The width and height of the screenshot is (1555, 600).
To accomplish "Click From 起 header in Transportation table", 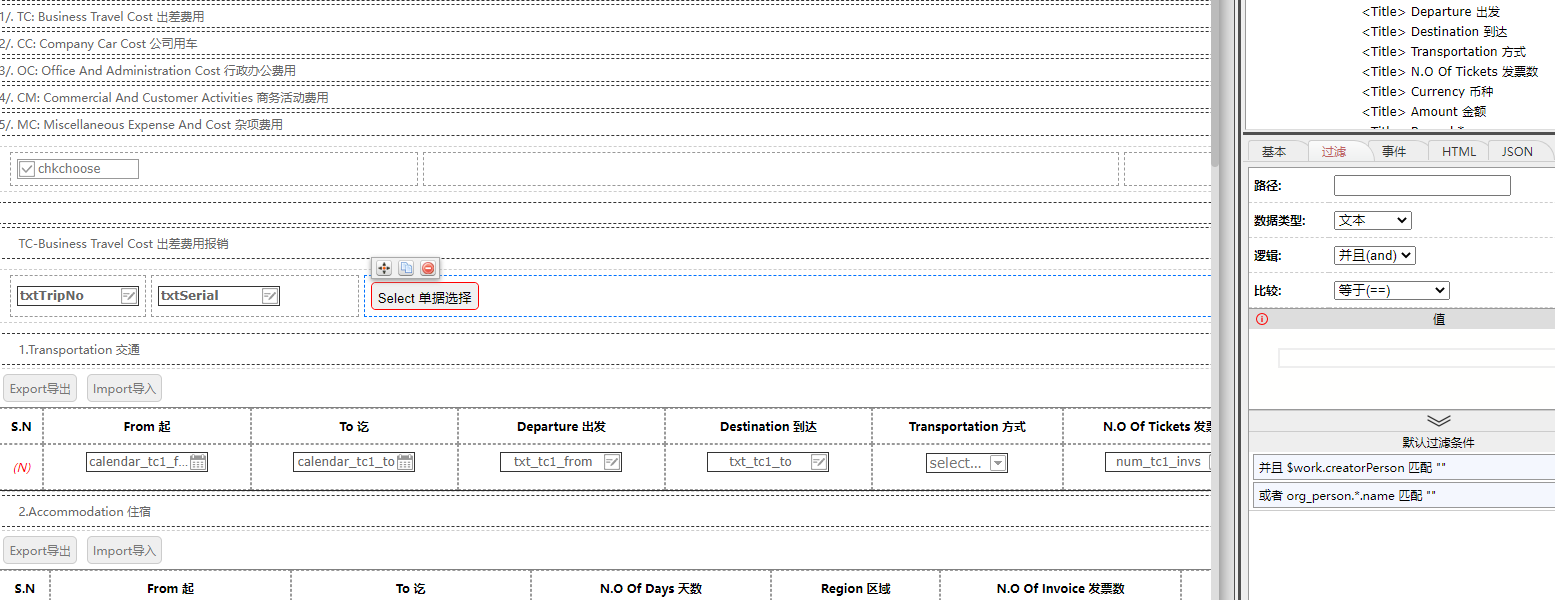I will (x=147, y=427).
